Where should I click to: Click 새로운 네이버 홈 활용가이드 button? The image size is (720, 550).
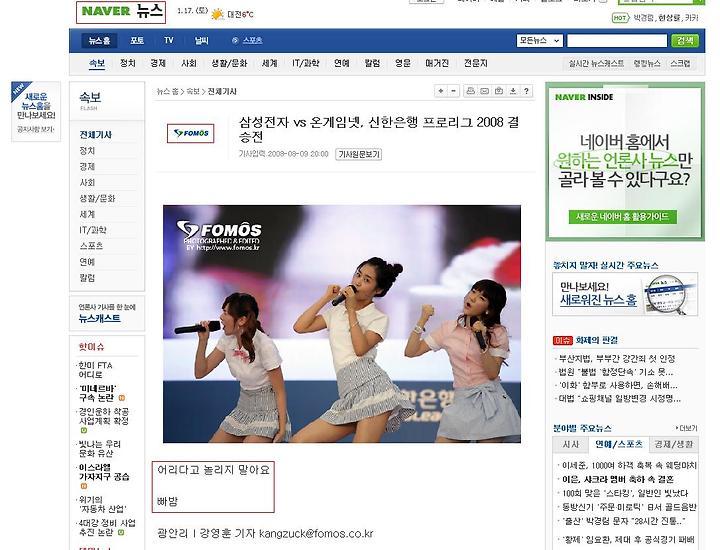[623, 217]
